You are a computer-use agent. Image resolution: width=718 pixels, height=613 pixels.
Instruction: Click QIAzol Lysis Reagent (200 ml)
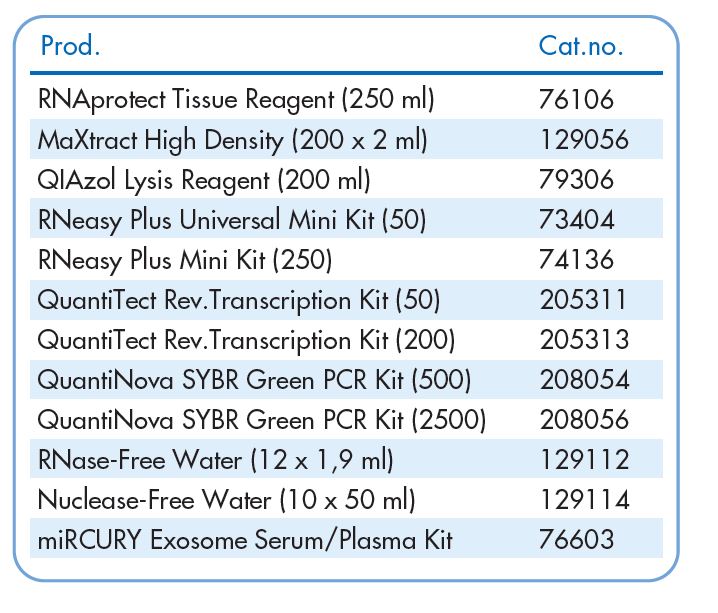point(204,179)
